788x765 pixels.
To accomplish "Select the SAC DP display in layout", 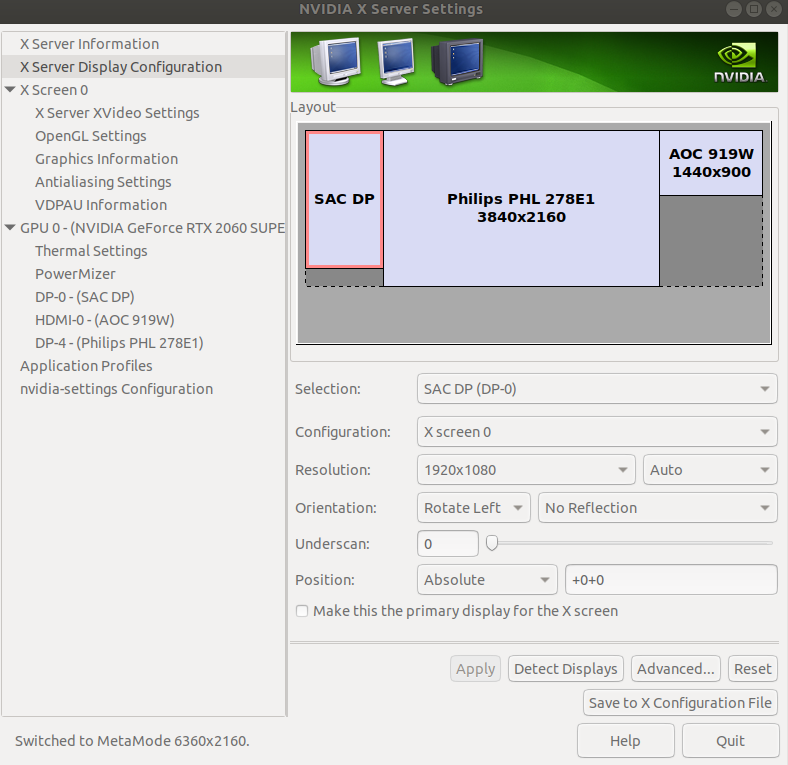I will 344,199.
